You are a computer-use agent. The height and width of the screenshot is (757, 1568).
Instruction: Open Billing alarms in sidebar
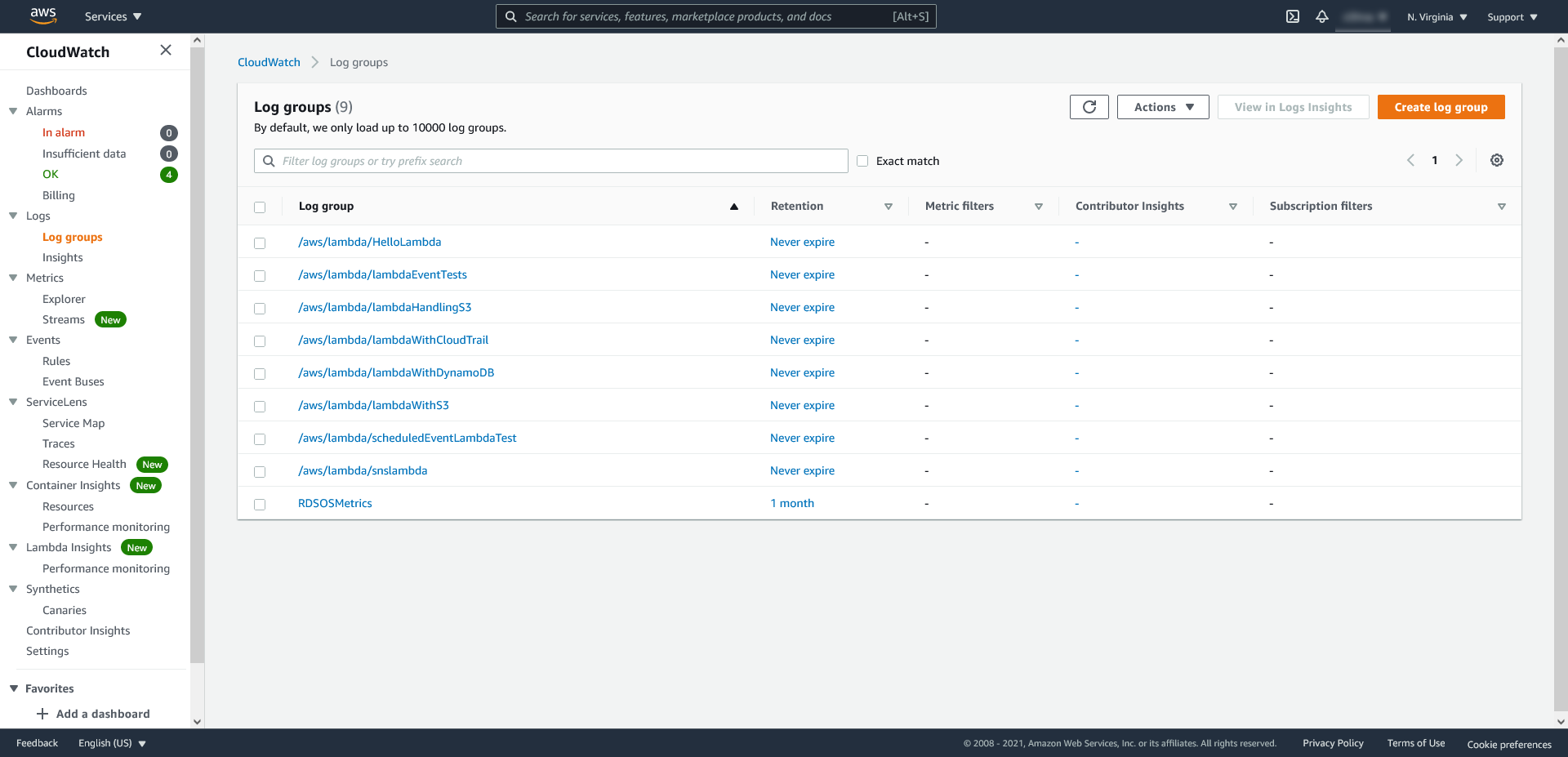point(59,195)
